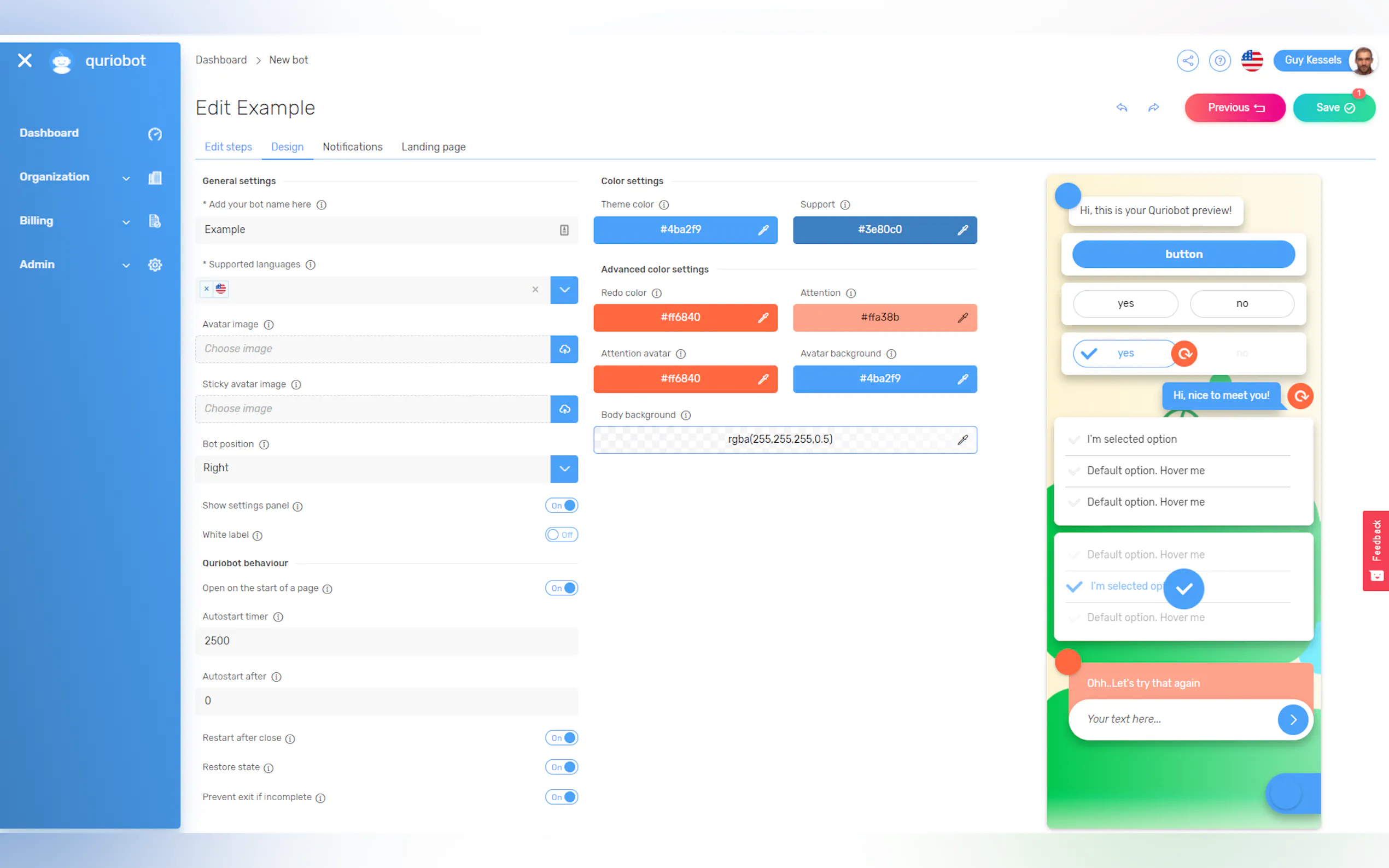Click info icon next to Theme color
Image resolution: width=1389 pixels, height=868 pixels.
(x=664, y=205)
